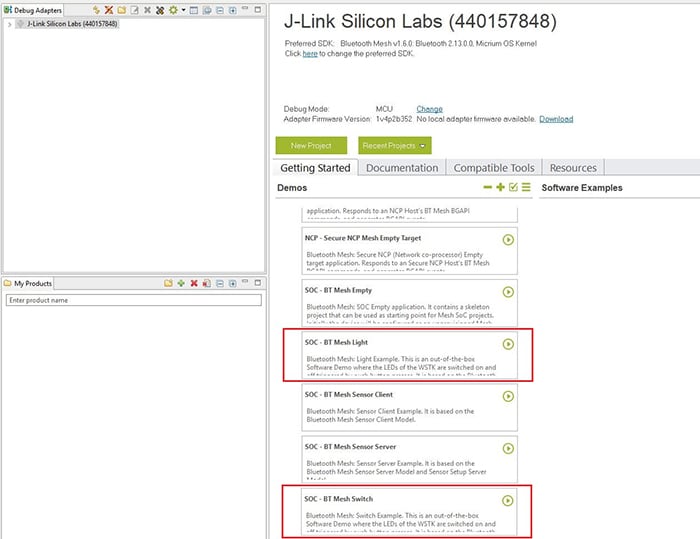Image resolution: width=700 pixels, height=539 pixels.
Task: Click the Download adapter firmware link
Action: [x=556, y=119]
